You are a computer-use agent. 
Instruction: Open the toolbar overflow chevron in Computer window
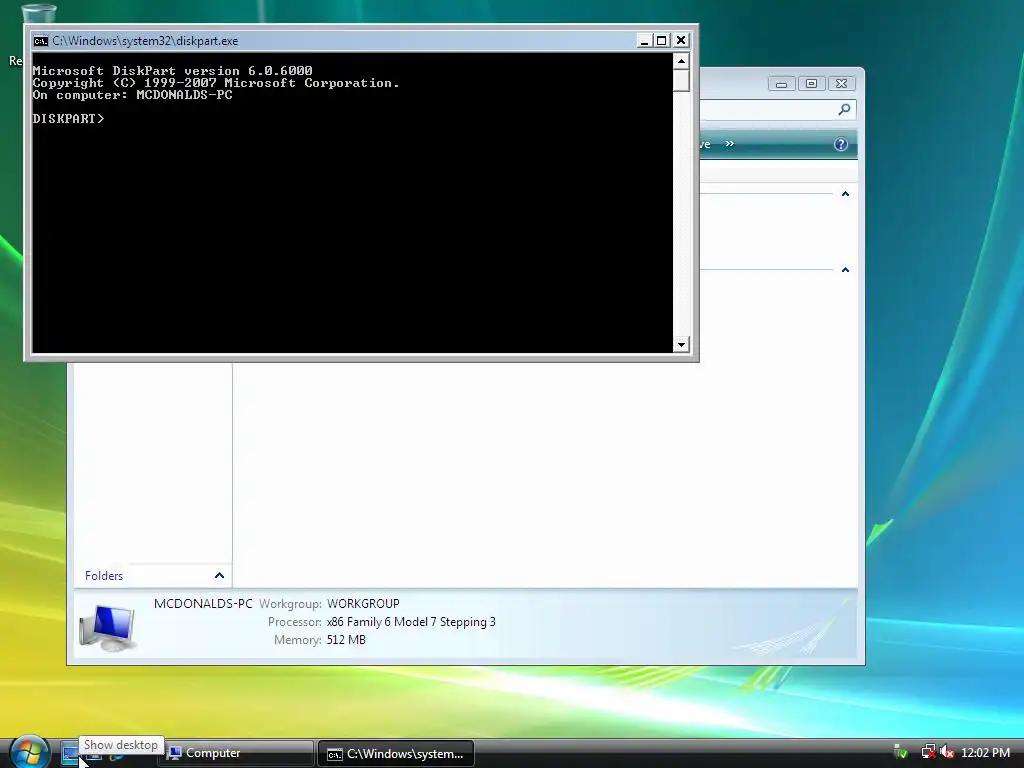pos(729,144)
